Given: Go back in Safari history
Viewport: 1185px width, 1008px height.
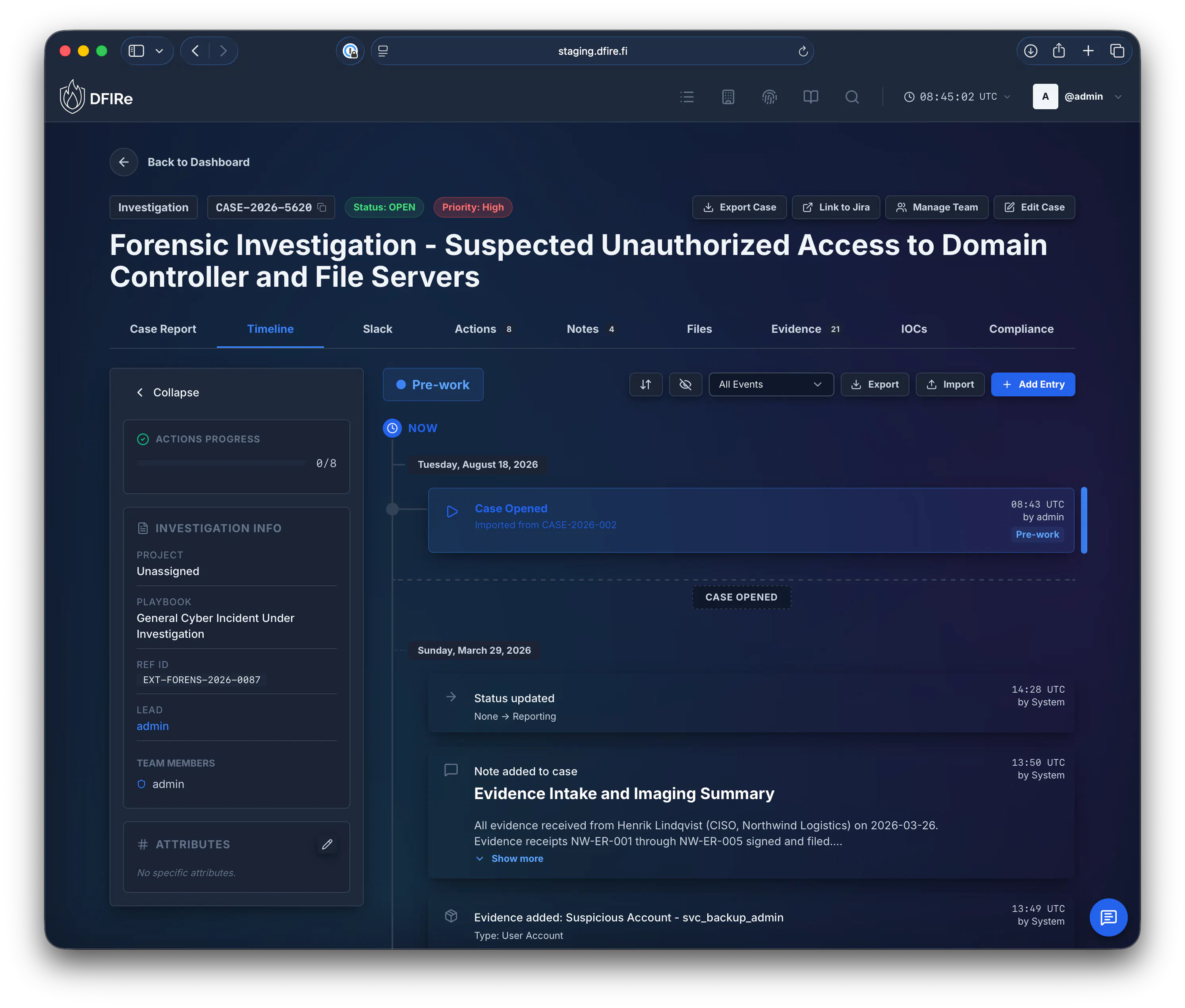Looking at the screenshot, I should (195, 51).
